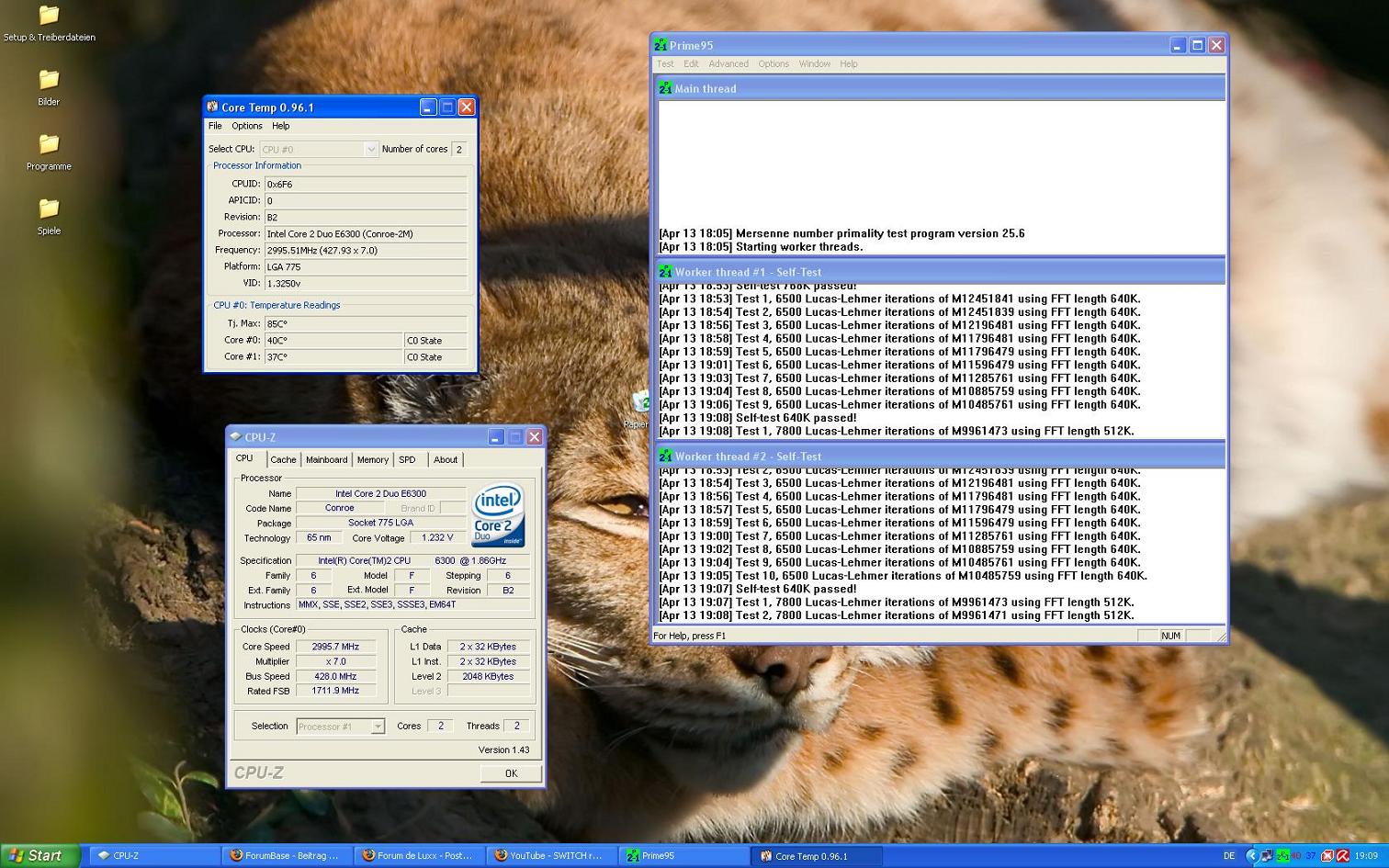Click the OK button in CPU-Z

coord(511,773)
